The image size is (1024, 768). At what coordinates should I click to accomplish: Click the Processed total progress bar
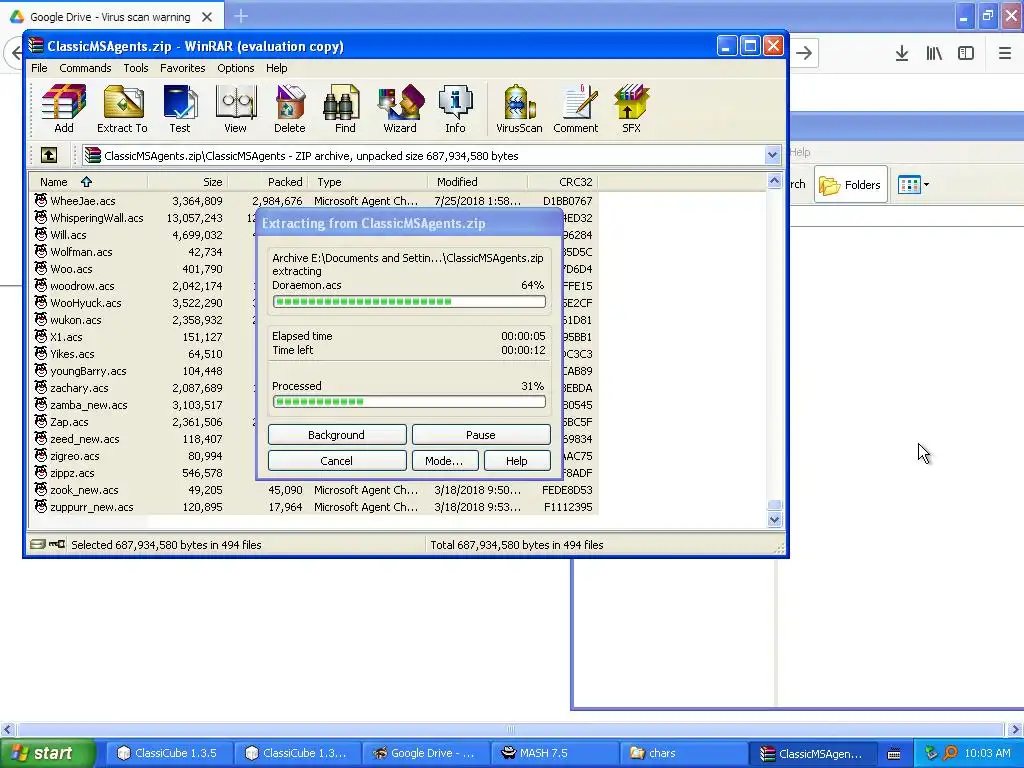click(409, 402)
